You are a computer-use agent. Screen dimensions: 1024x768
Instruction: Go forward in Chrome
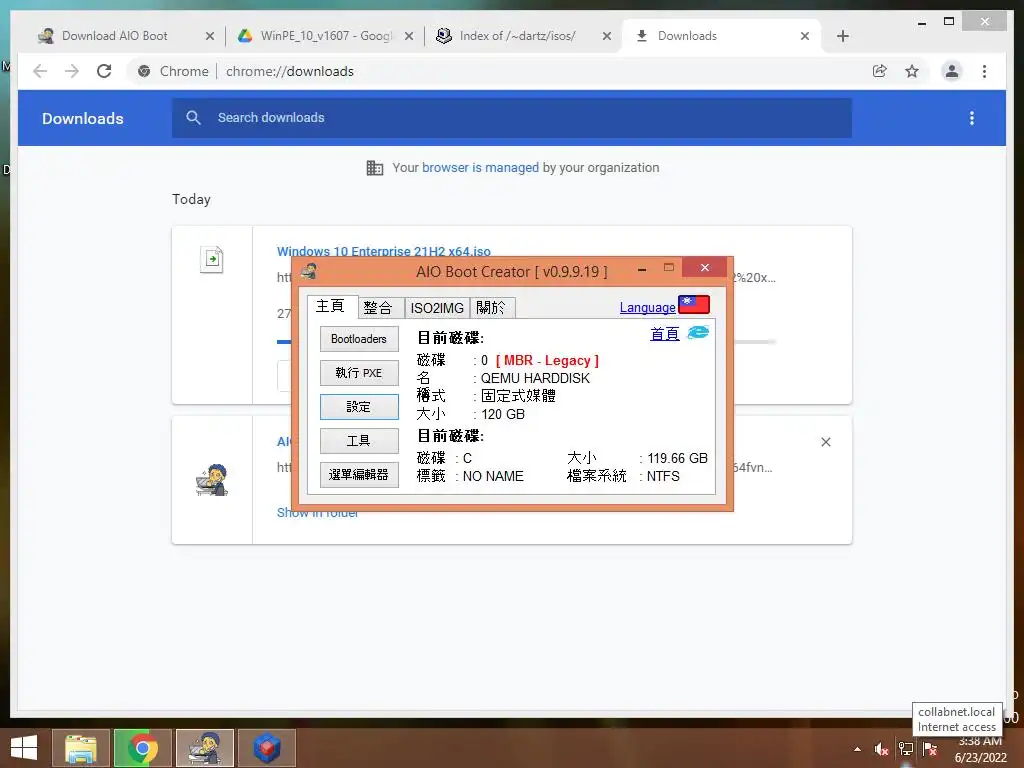[x=72, y=71]
